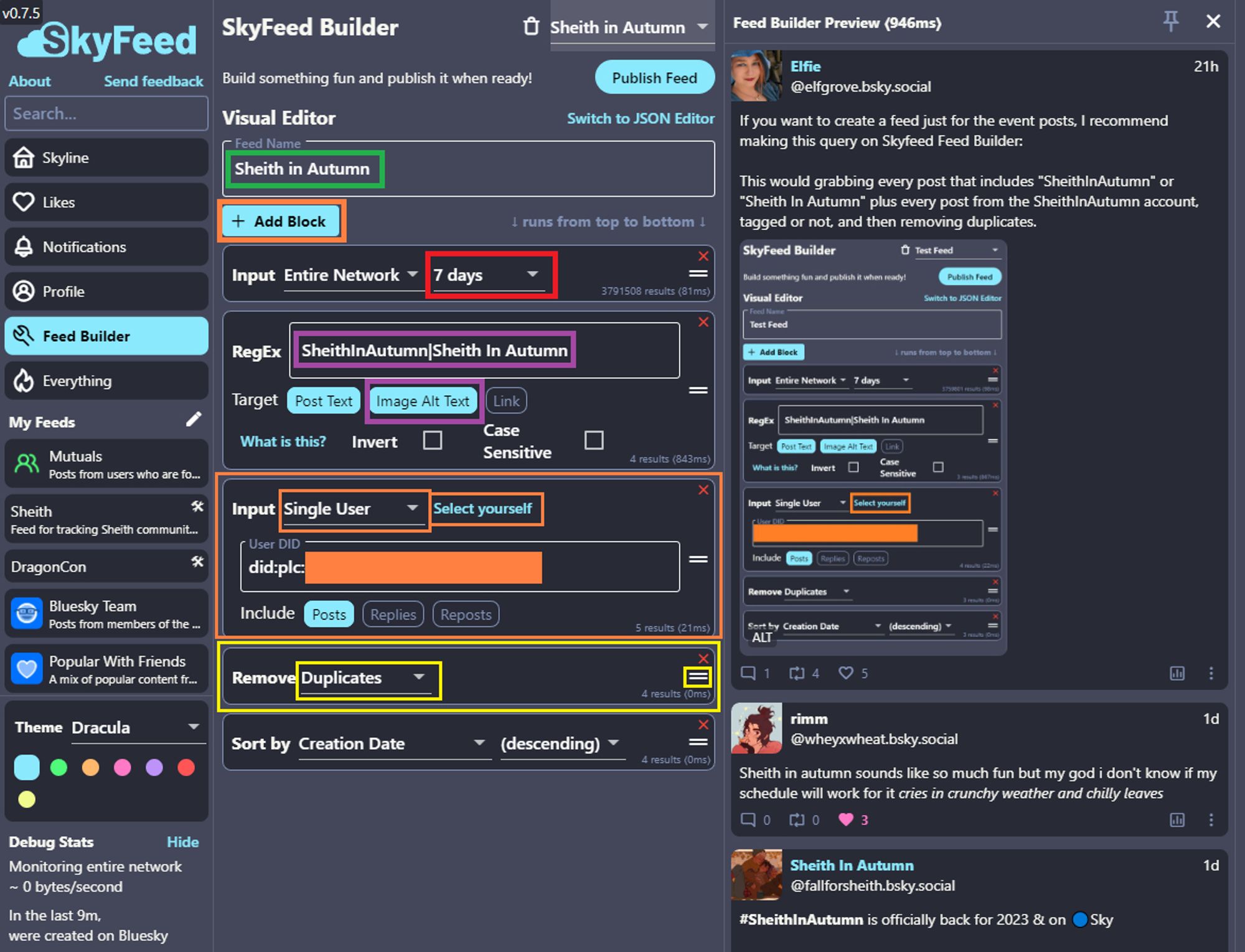Toggle the Link target chip
This screenshot has height=952, width=1245.
pyautogui.click(x=507, y=401)
